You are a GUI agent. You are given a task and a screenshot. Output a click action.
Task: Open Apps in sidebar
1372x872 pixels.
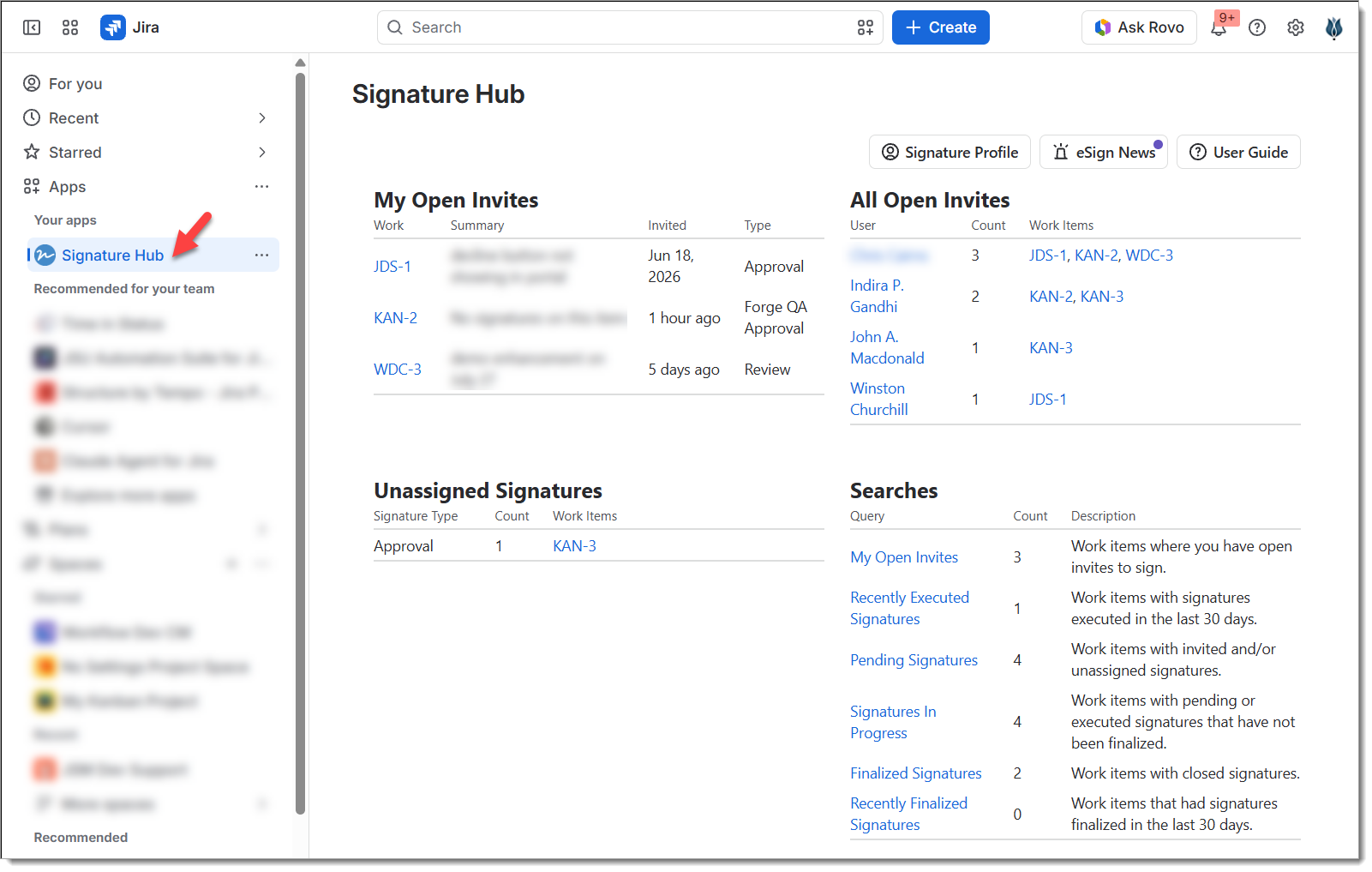tap(68, 186)
